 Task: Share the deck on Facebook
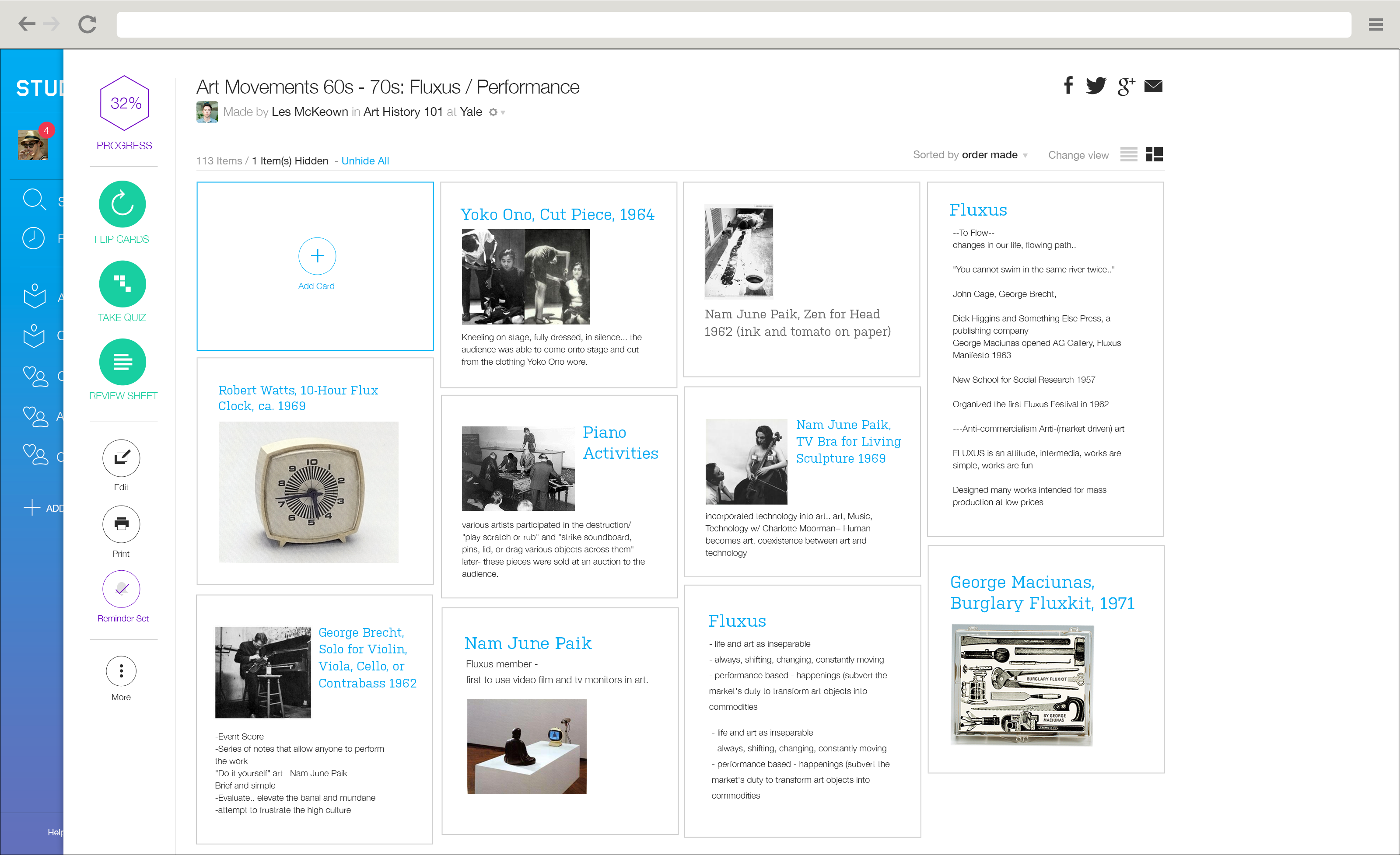click(1068, 85)
